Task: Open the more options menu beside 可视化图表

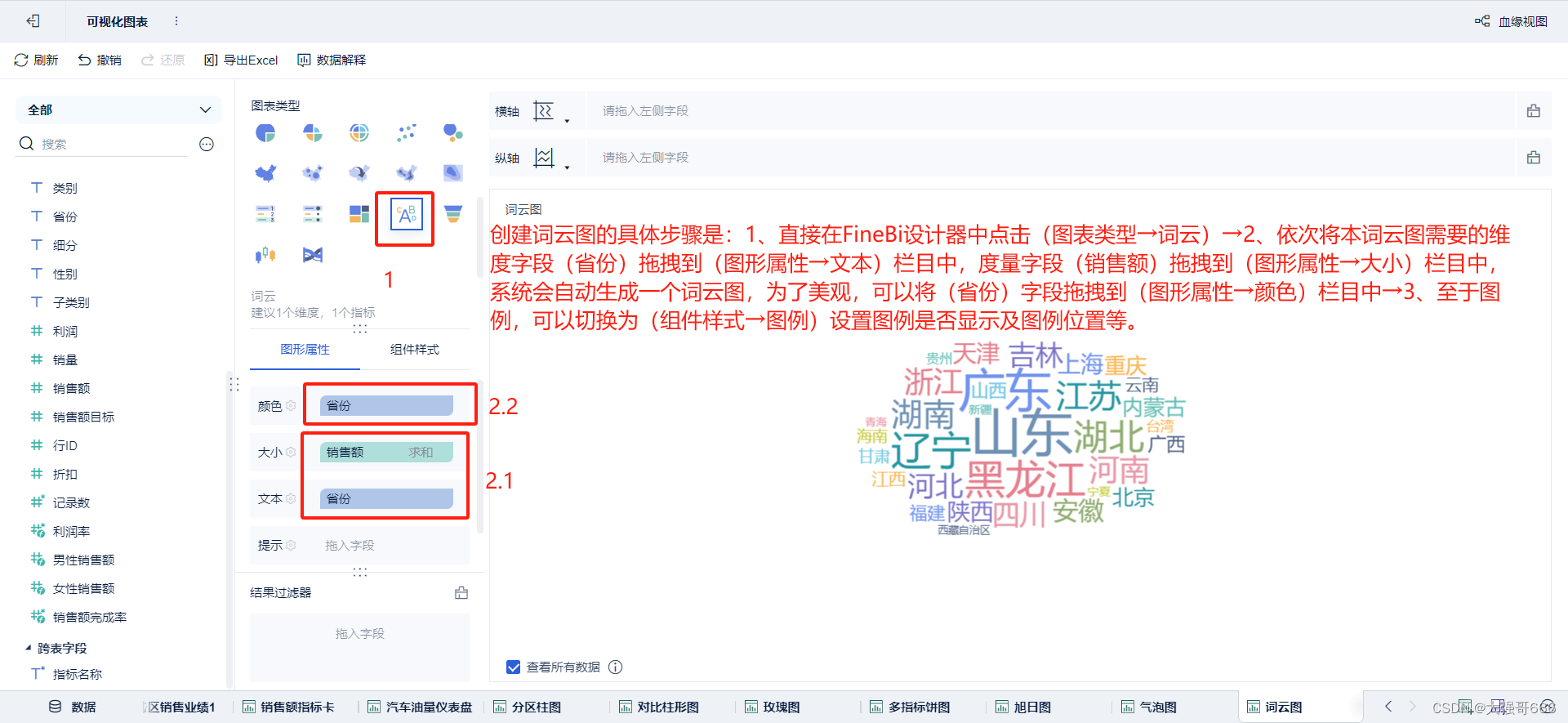Action: (176, 21)
